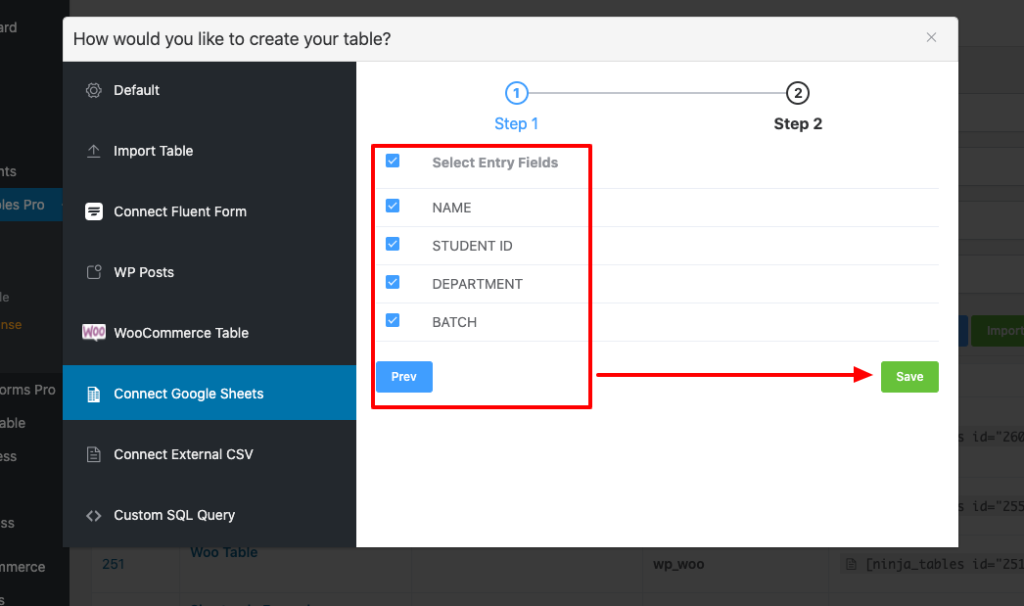Untick the BATCH field checkbox
The height and width of the screenshot is (606, 1024).
(x=392, y=320)
